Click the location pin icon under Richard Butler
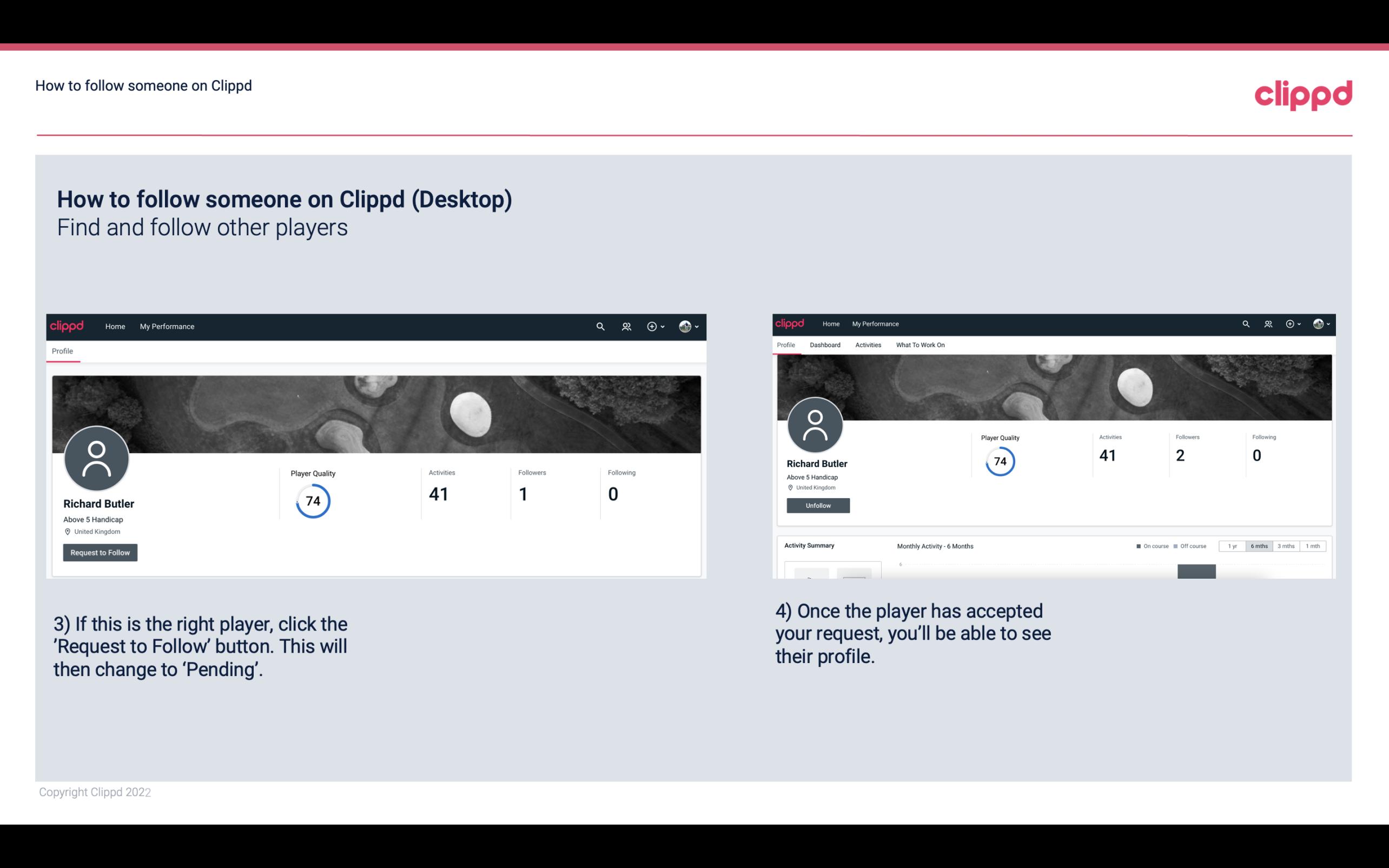Viewport: 1389px width, 868px height. click(67, 531)
